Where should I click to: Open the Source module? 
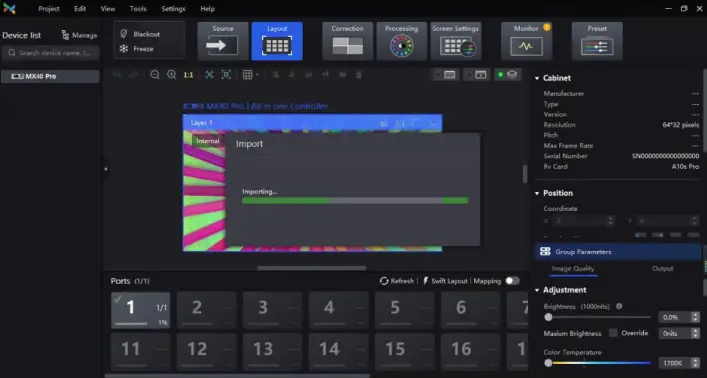tap(223, 41)
